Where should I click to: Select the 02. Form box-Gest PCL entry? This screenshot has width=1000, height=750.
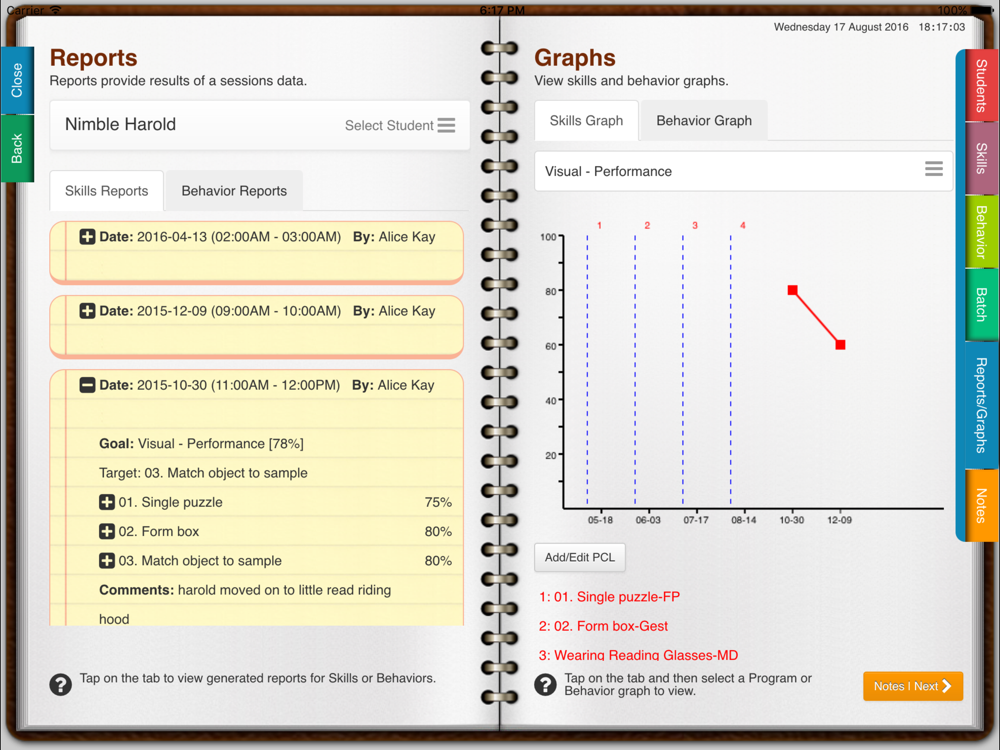(x=603, y=626)
